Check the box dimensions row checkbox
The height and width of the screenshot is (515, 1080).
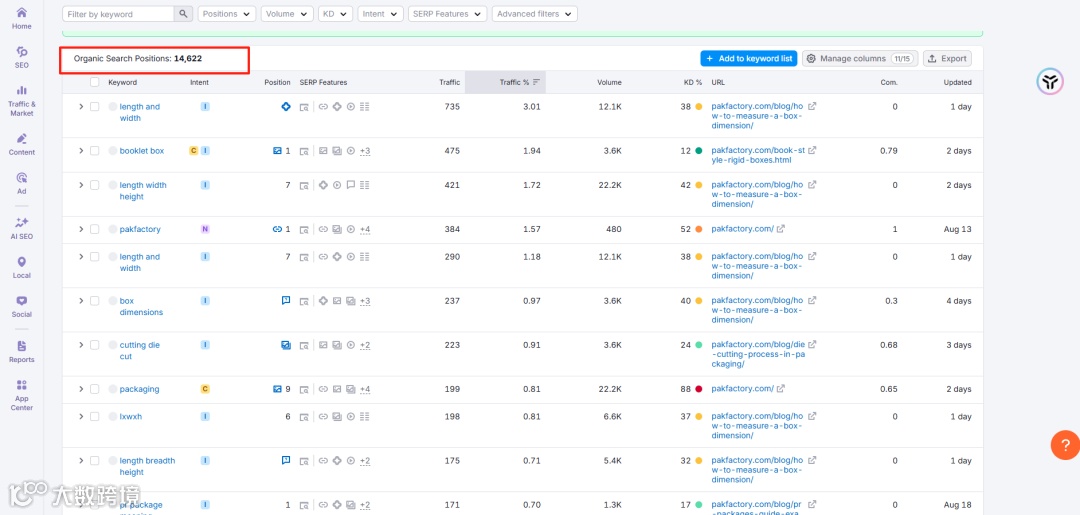click(94, 301)
